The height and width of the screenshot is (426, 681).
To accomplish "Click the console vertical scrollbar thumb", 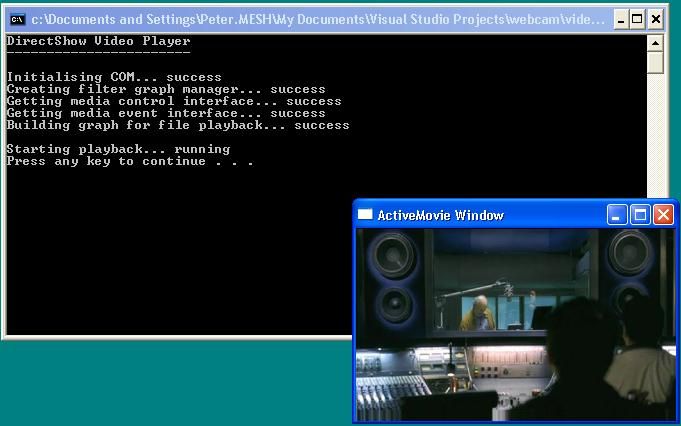I will click(x=655, y=62).
